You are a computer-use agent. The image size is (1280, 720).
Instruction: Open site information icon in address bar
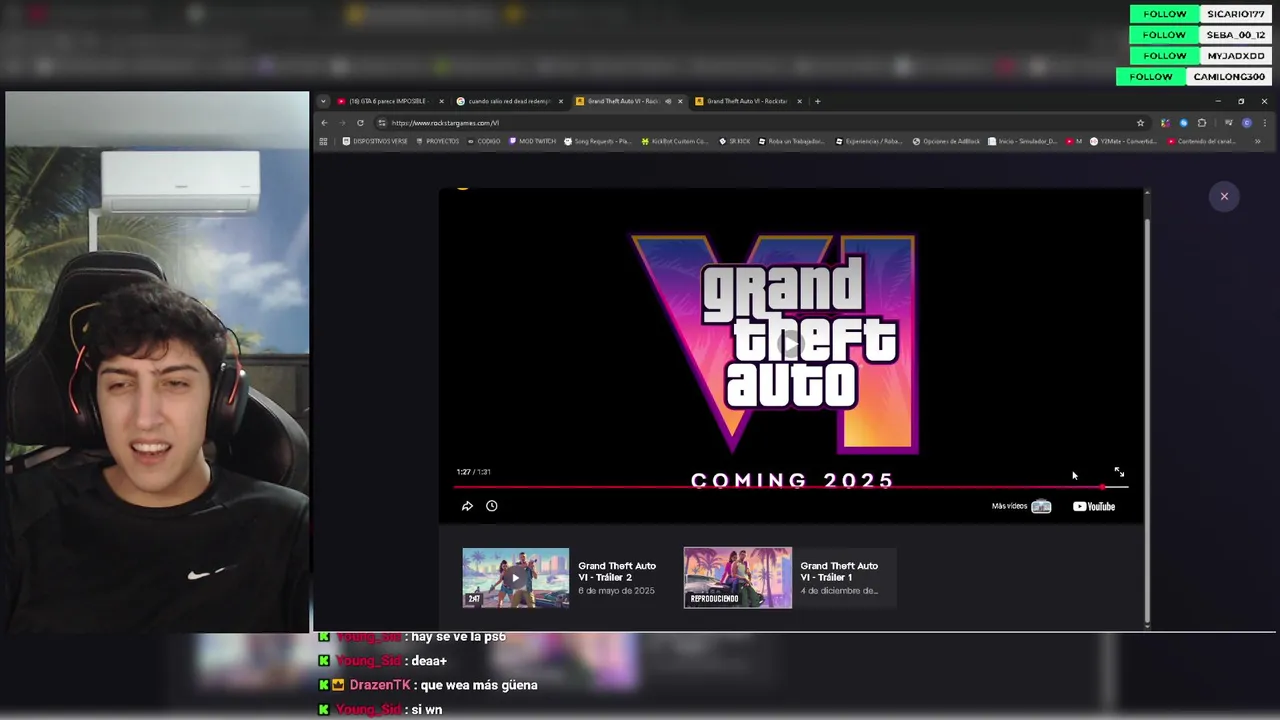click(382, 123)
